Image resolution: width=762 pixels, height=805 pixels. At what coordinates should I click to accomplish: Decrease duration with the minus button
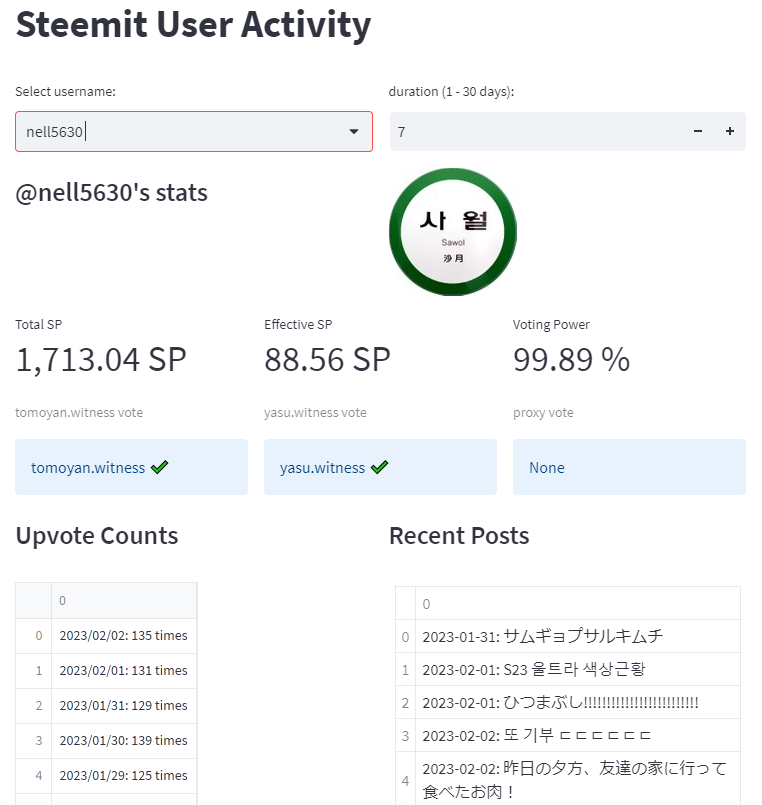tap(698, 132)
